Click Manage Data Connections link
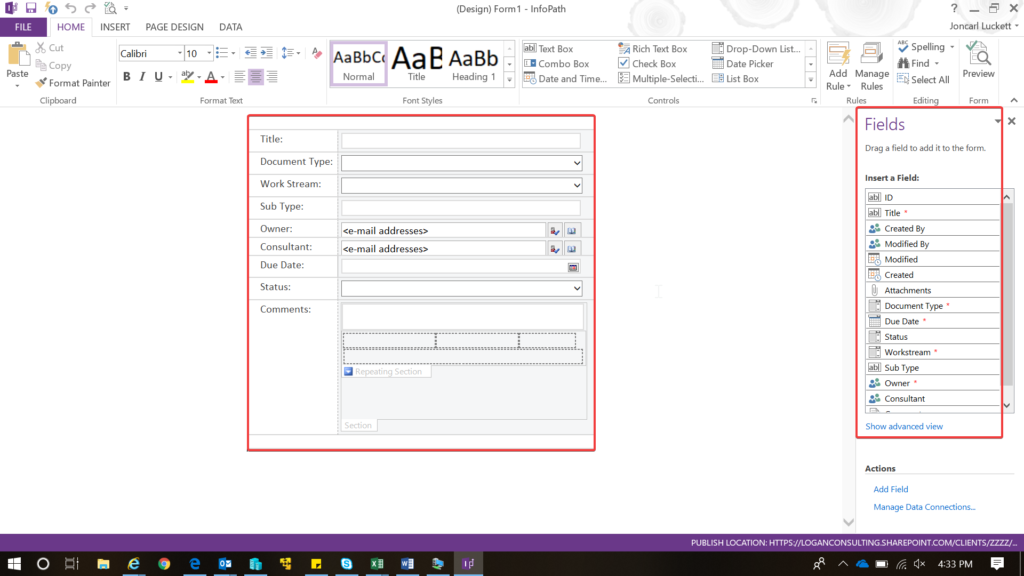This screenshot has height=576, width=1024. (924, 507)
